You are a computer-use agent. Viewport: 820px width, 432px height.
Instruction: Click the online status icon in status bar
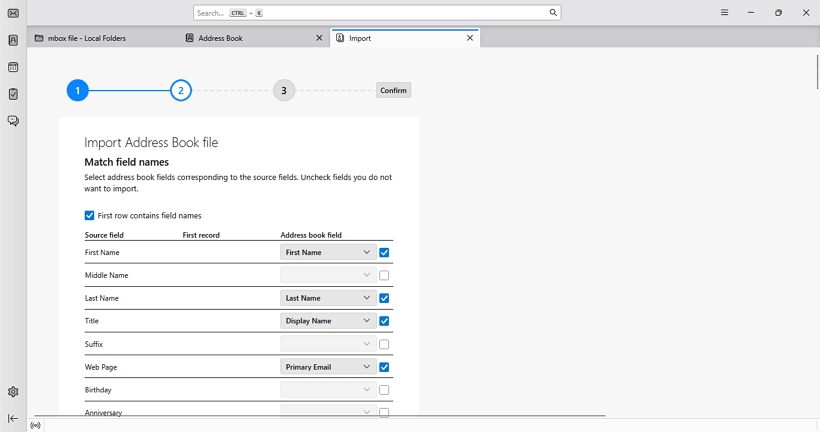[35, 425]
